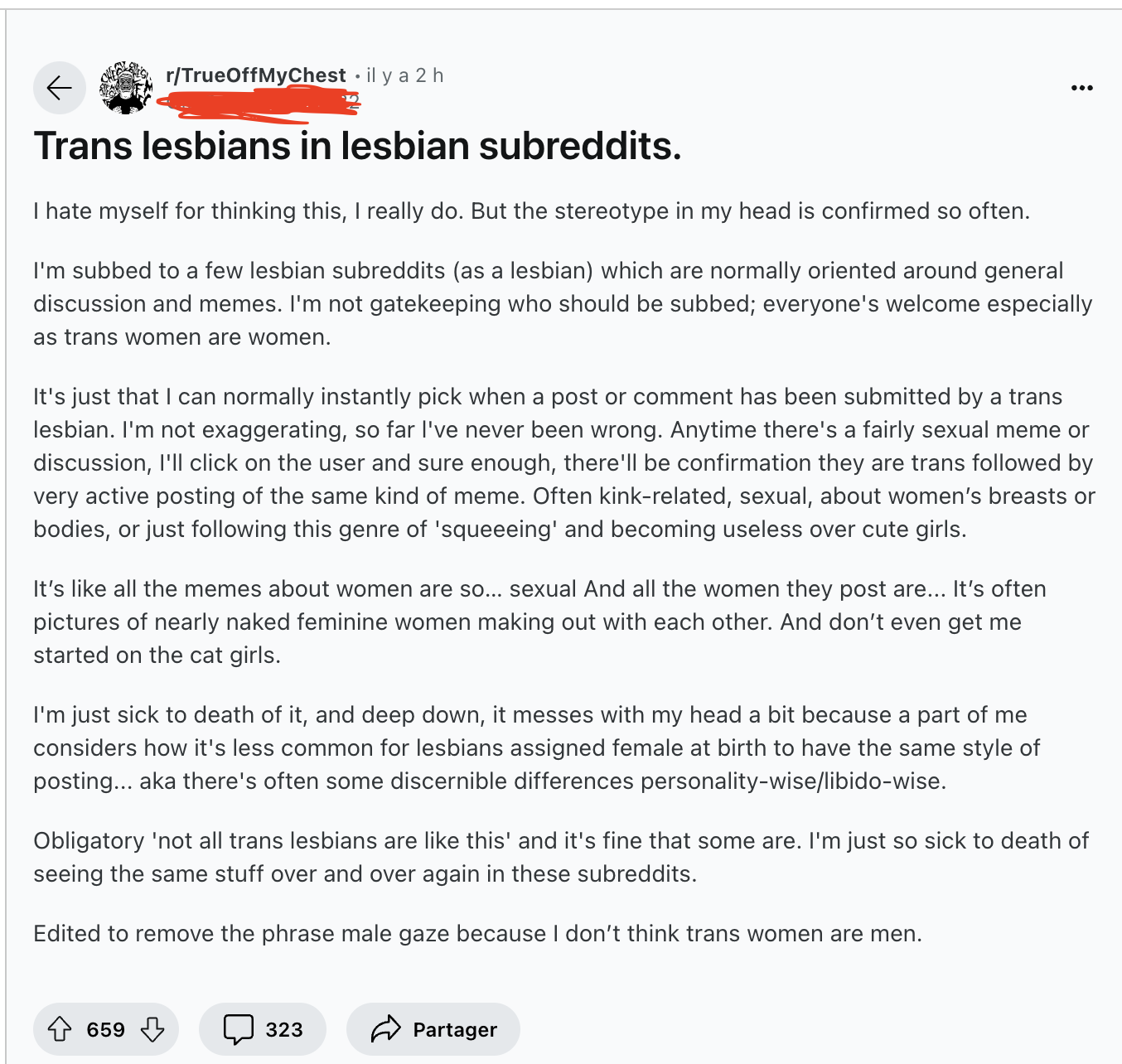Click the 'il y a 2 h' timestamp
This screenshot has width=1122, height=1064.
[404, 75]
